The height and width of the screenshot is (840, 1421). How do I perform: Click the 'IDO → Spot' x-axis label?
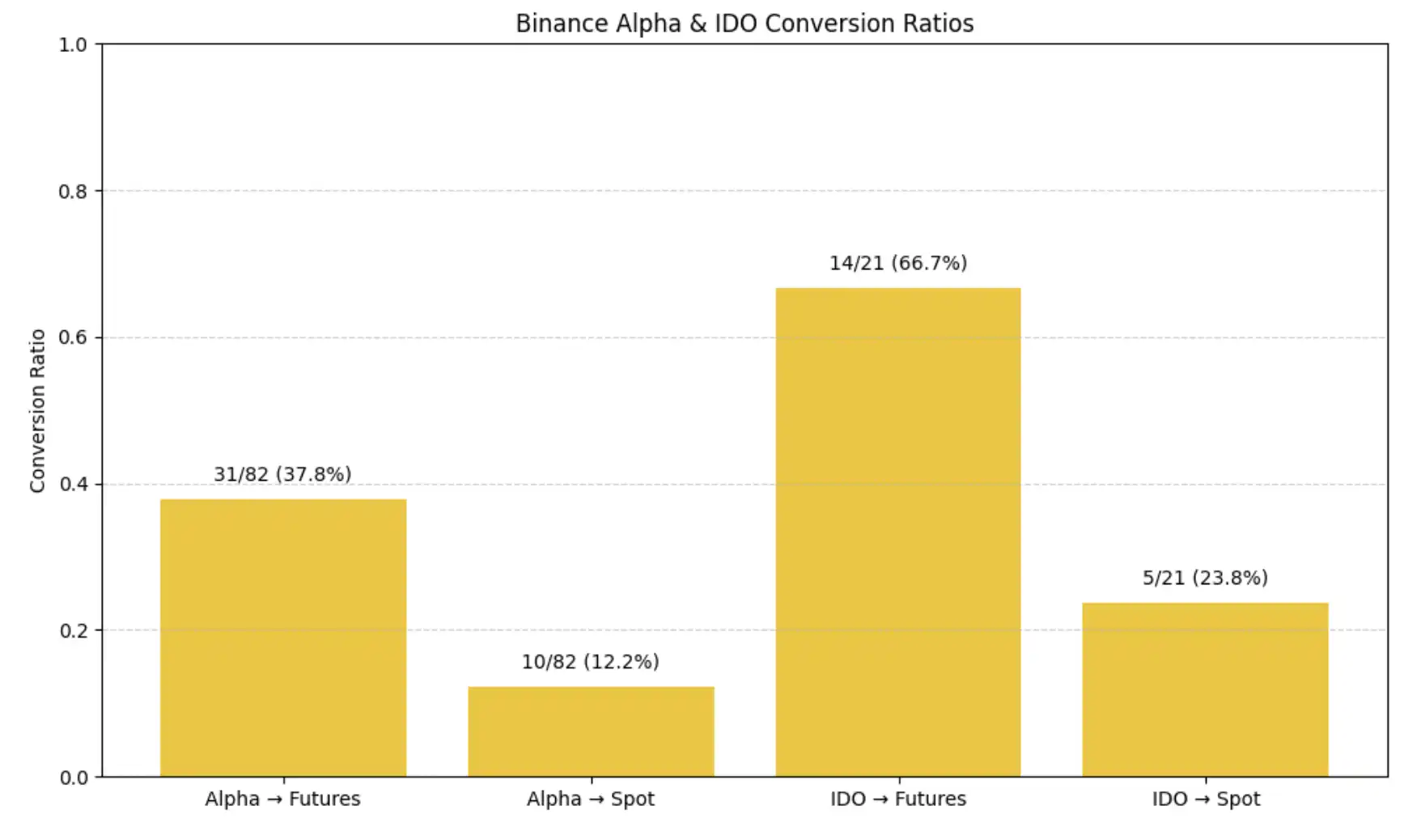1206,799
